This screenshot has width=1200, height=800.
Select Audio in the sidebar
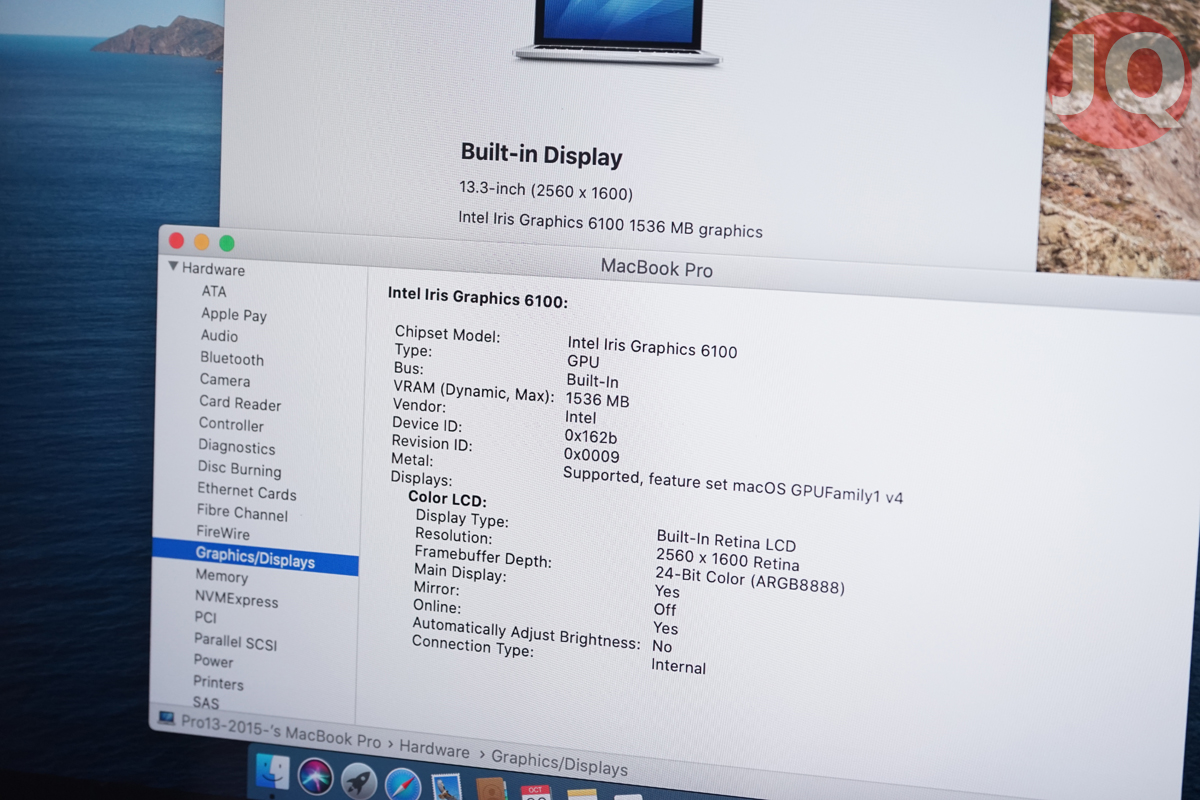219,336
